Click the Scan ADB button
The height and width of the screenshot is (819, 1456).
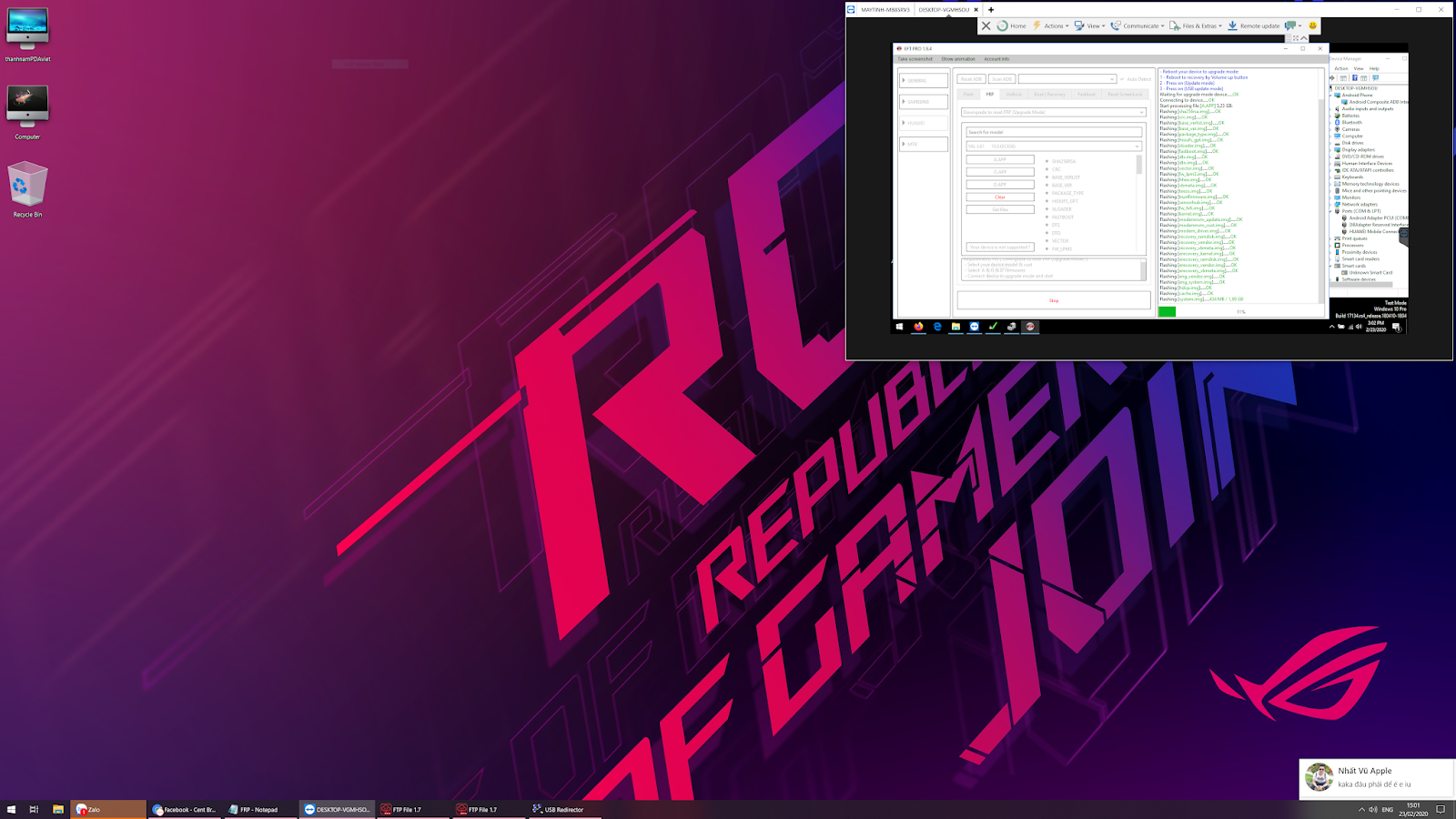(1002, 79)
